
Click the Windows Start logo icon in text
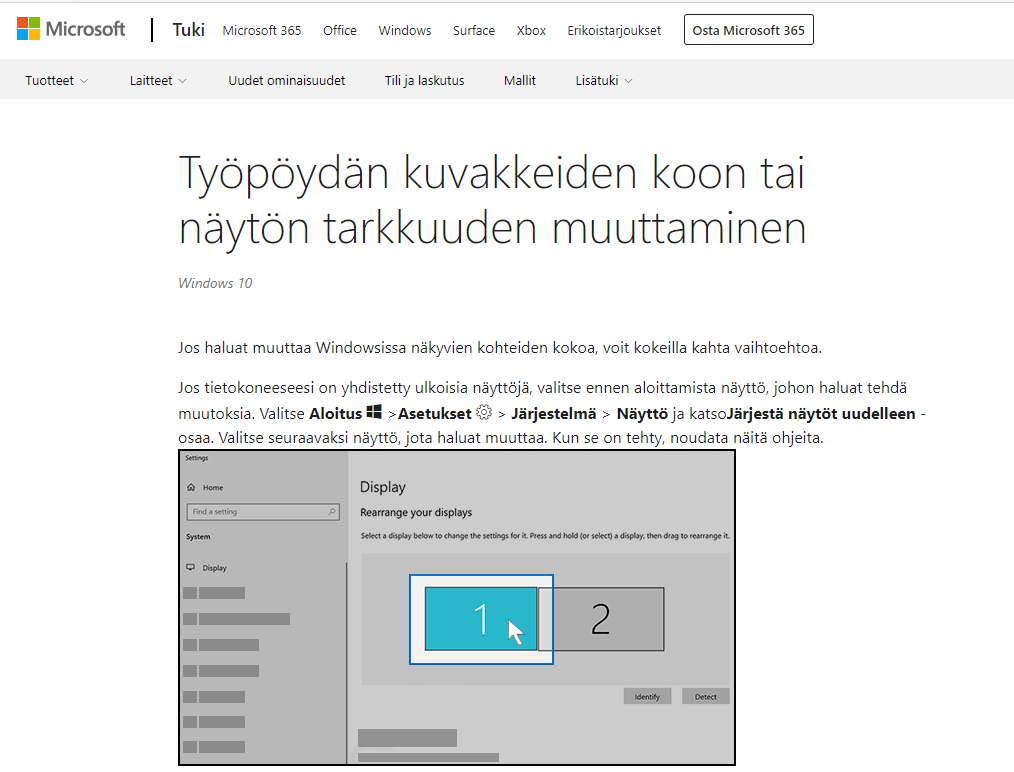point(374,412)
